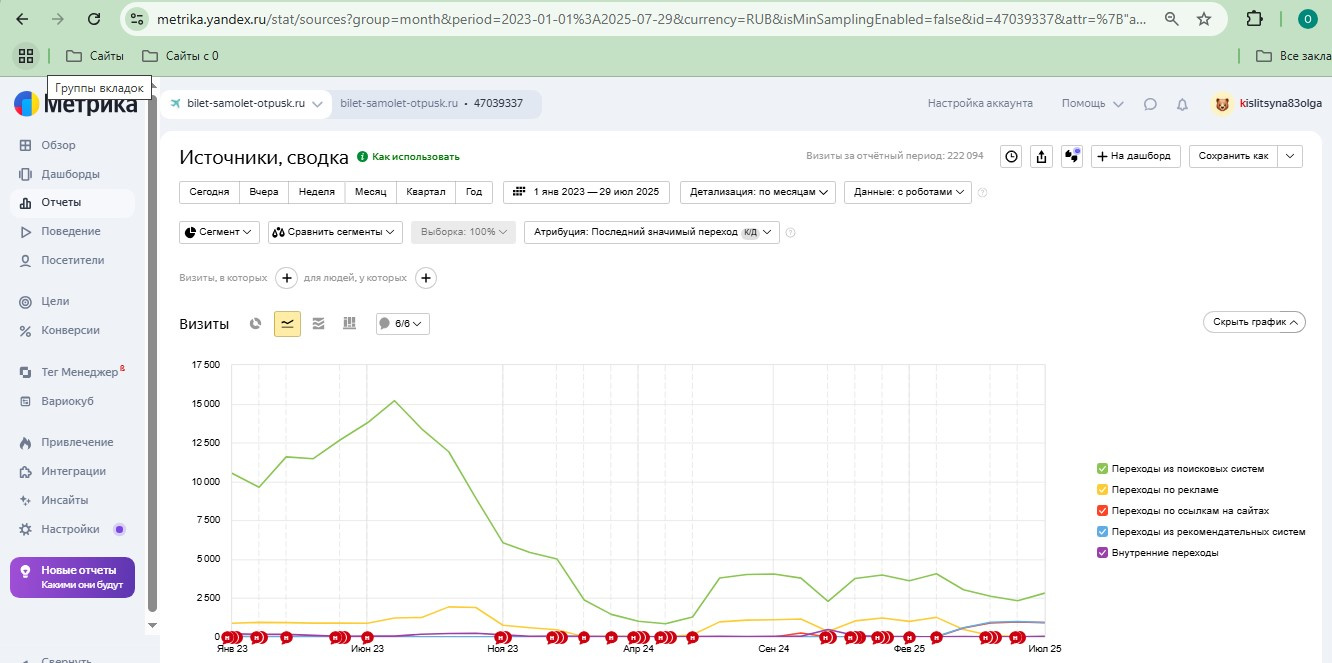Open the report history clock icon
Screen dimensions: 1332x663
[1012, 156]
